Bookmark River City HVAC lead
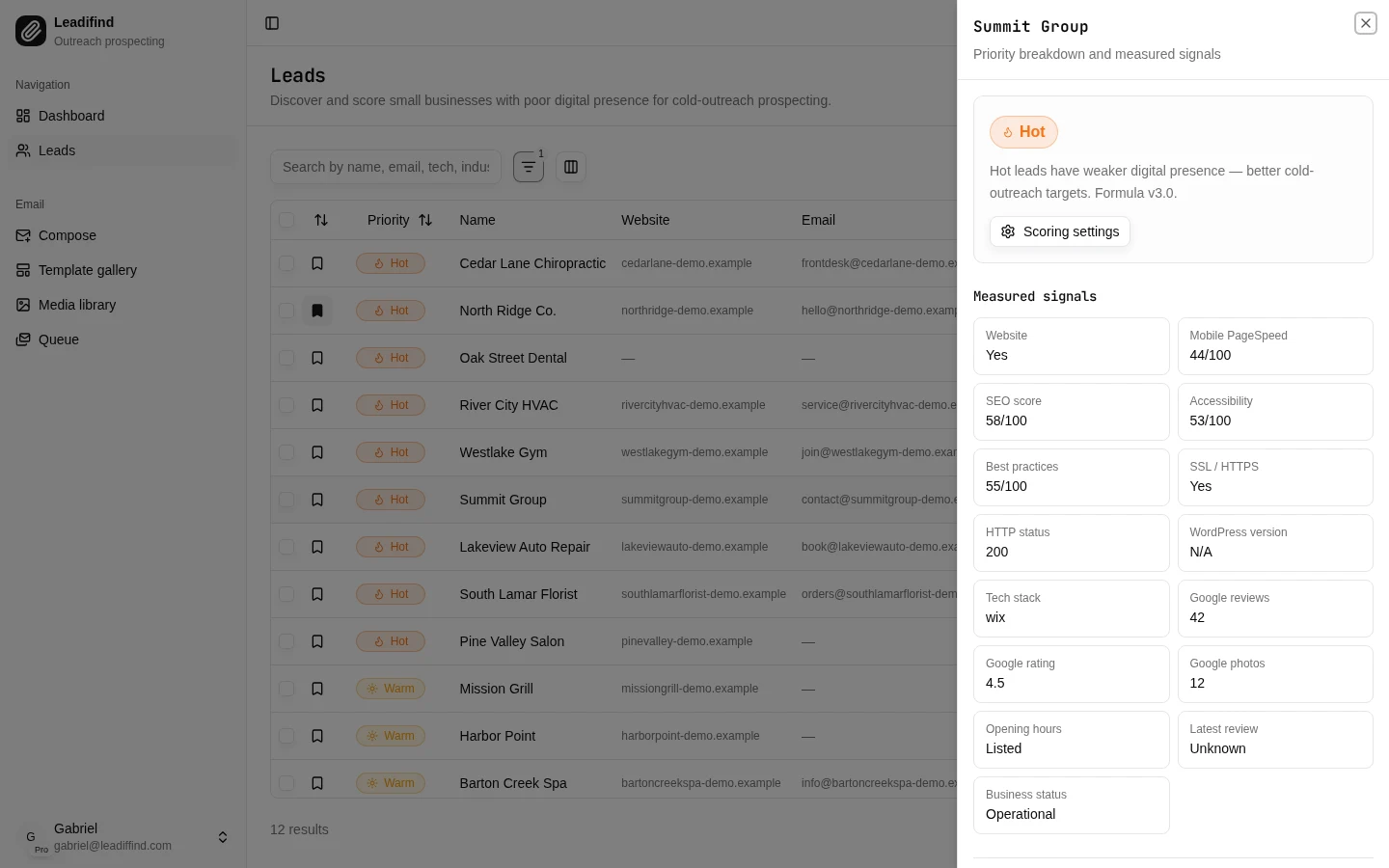1389x868 pixels. coord(317,405)
